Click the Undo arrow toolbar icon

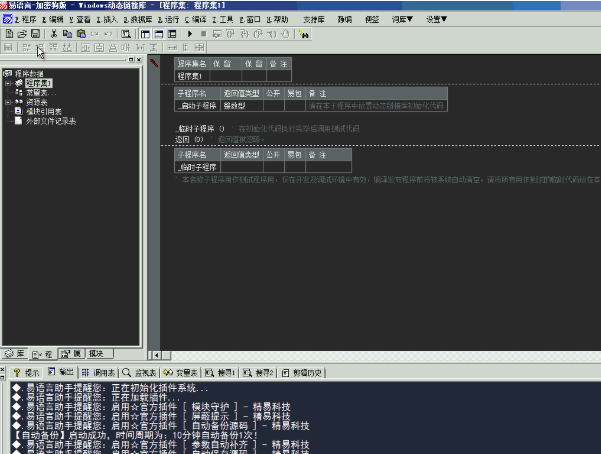click(x=96, y=34)
